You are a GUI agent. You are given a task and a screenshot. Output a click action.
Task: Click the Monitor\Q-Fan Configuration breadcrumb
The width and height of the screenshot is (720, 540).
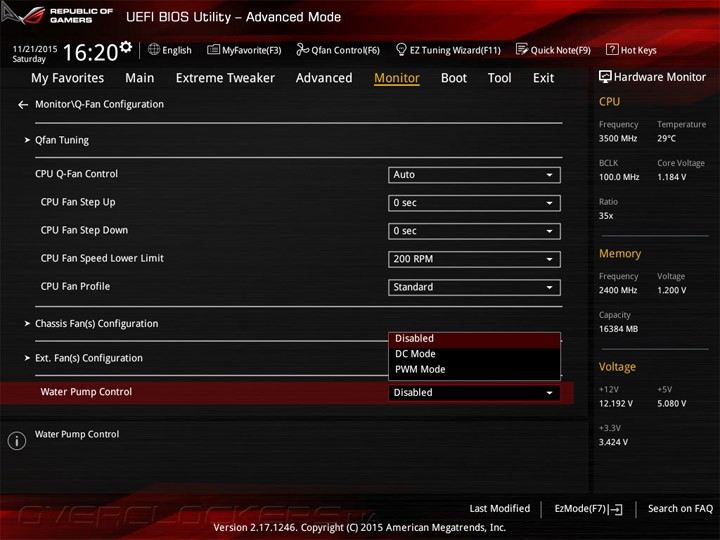click(100, 105)
